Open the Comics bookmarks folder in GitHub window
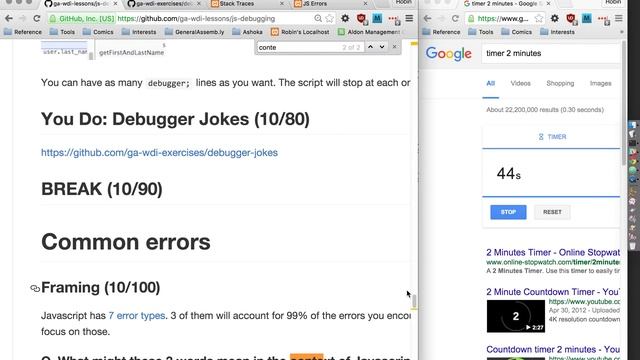 tap(98, 32)
